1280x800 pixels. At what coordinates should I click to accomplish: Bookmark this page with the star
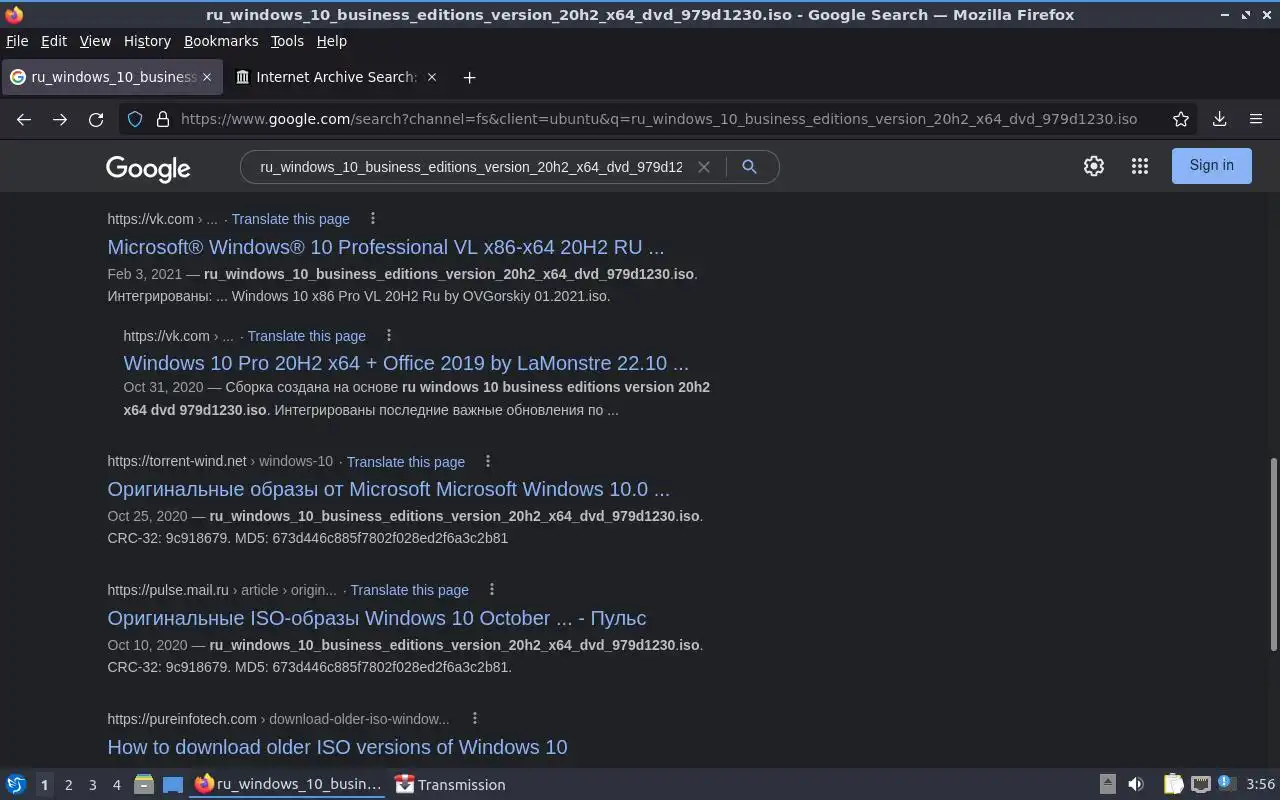pyautogui.click(x=1181, y=119)
